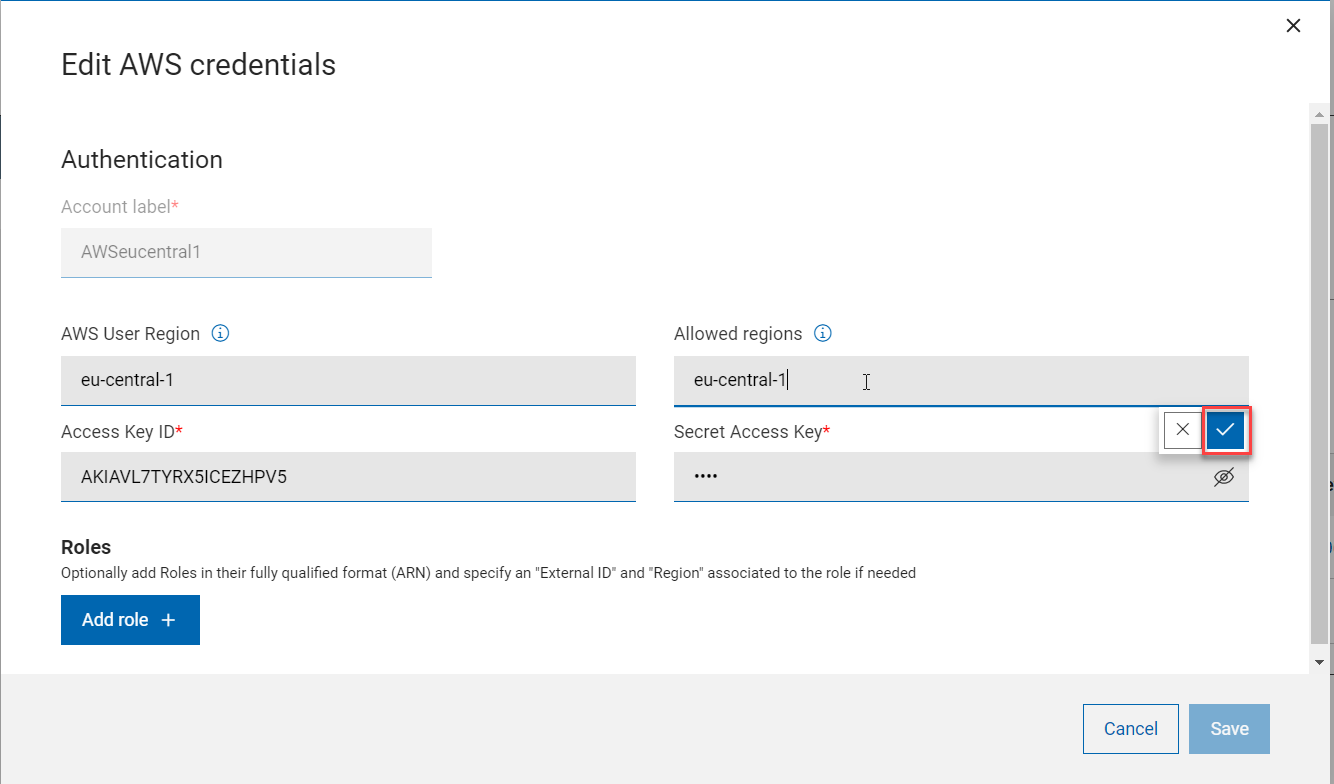Click the dialog's vertical scrollbar thumb
This screenshot has height=784, width=1334.
[x=1320, y=380]
